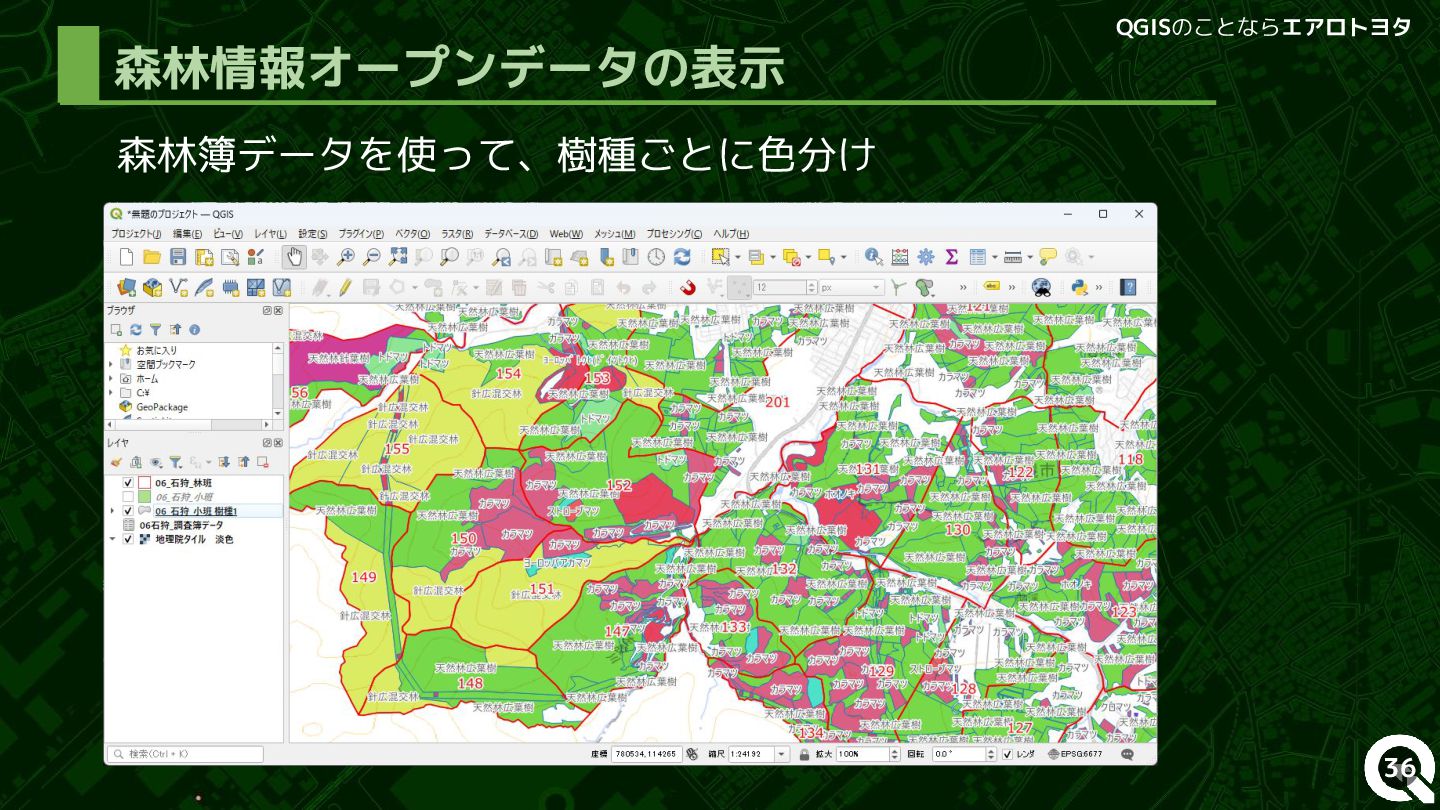Open the プラグイン(P) menu
1440x810 pixels.
click(361, 234)
